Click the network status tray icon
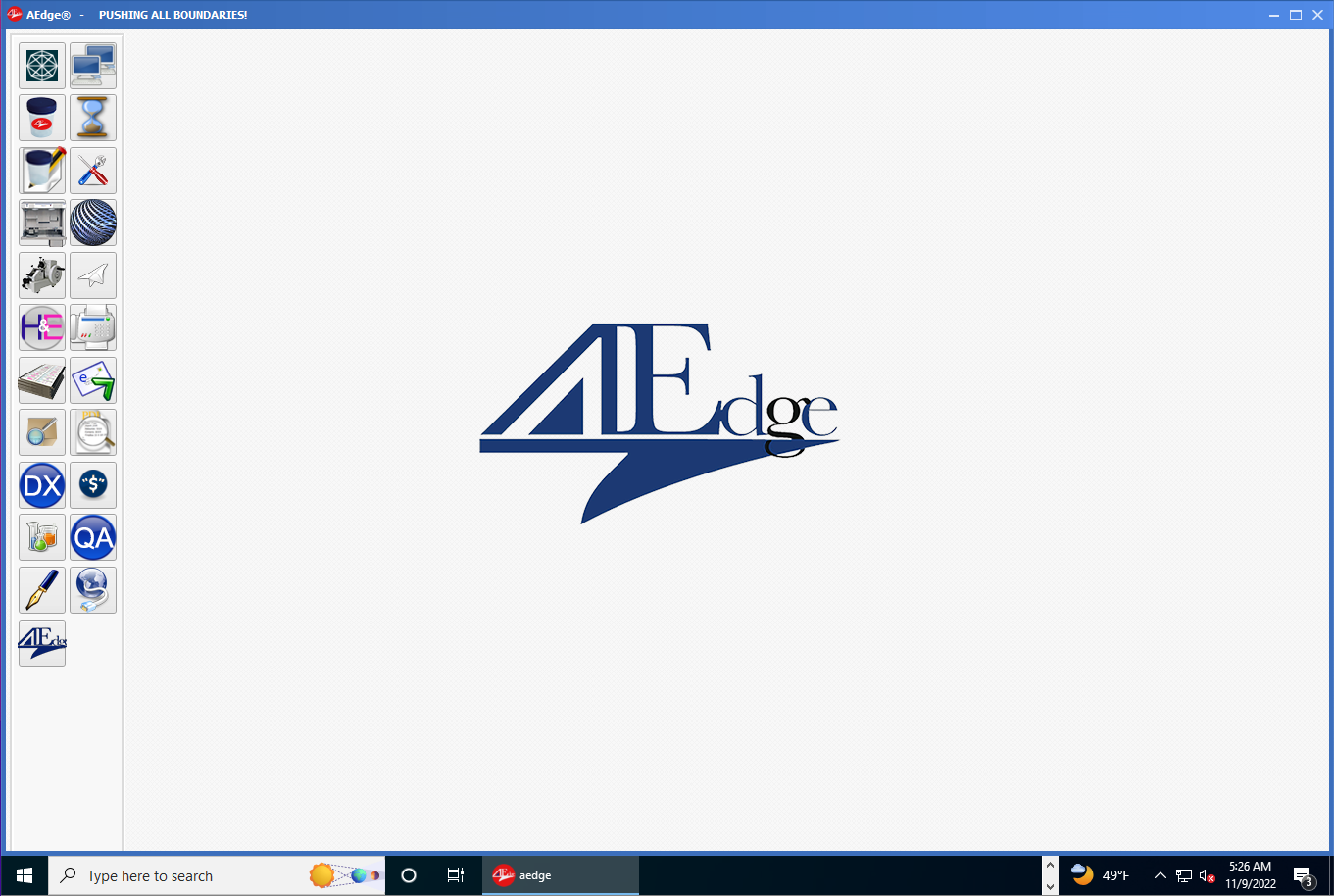Image resolution: width=1334 pixels, height=896 pixels. tap(1184, 875)
